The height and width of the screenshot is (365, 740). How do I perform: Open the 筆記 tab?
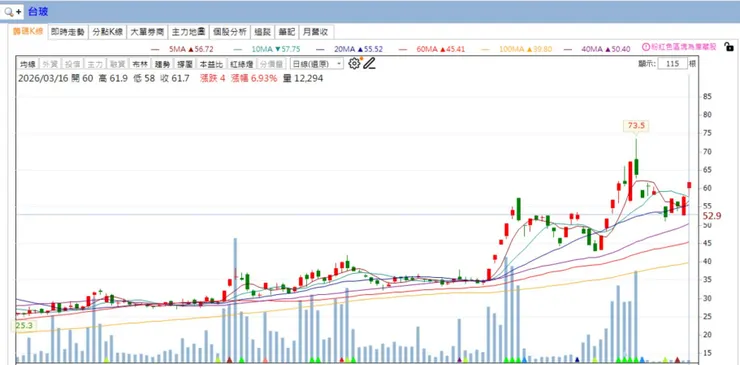click(286, 32)
